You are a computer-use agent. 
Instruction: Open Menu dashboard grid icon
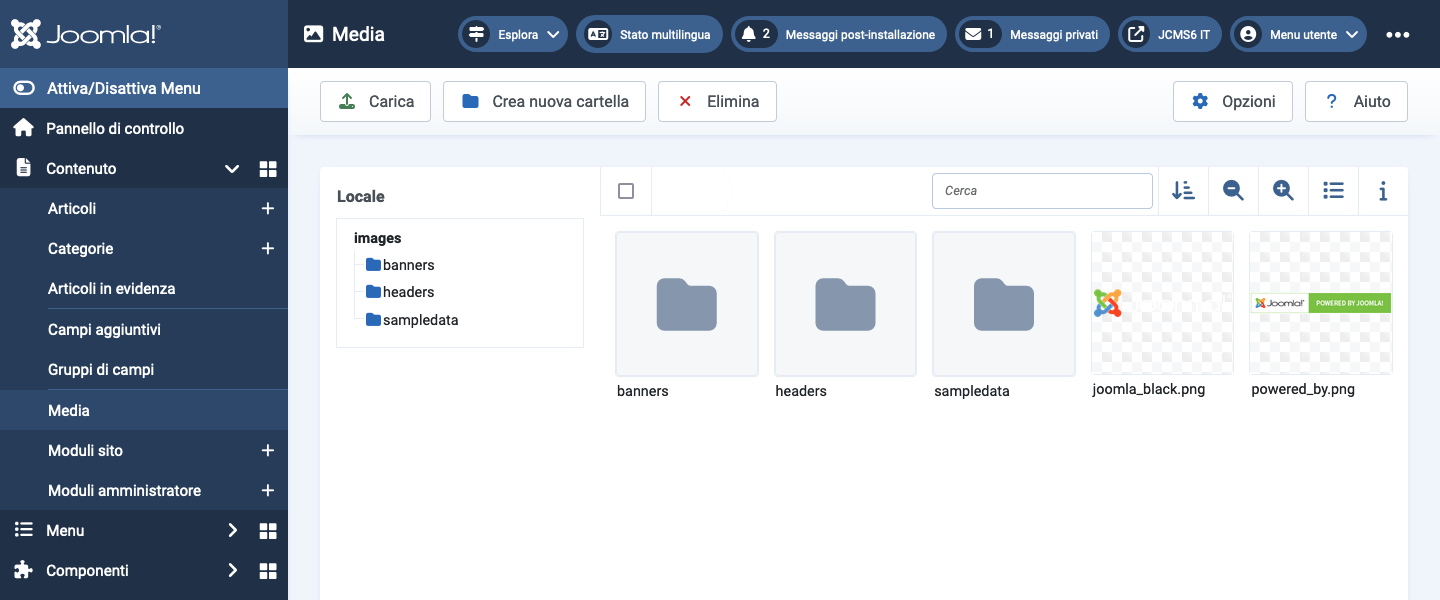pos(268,531)
